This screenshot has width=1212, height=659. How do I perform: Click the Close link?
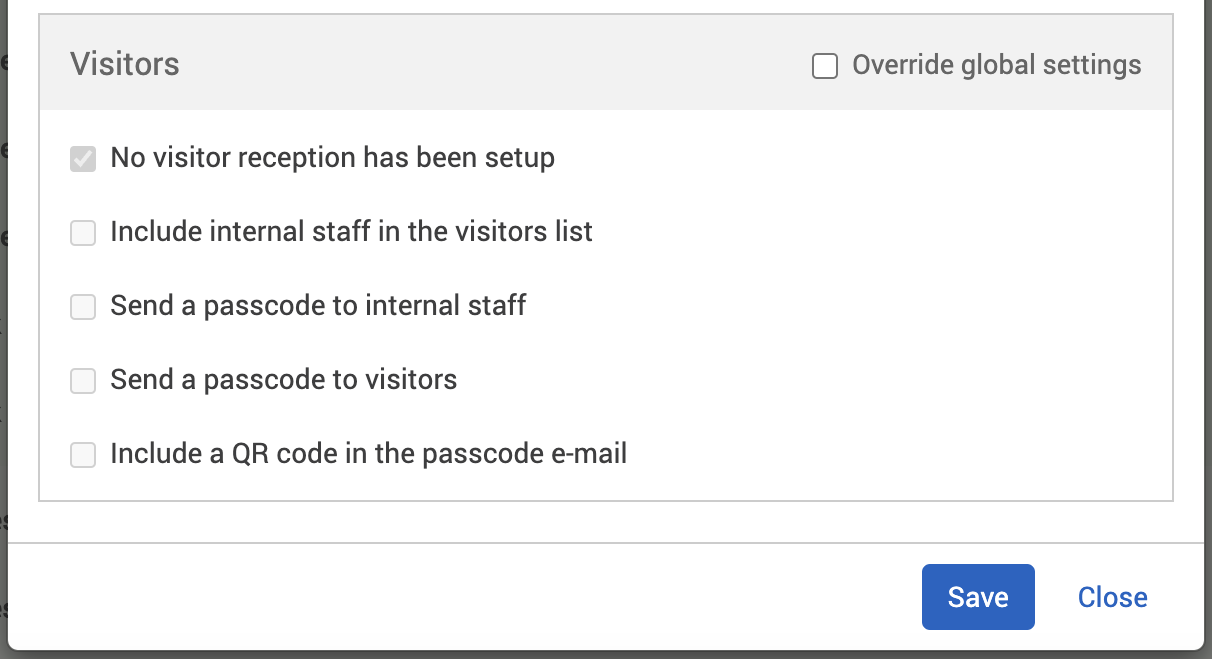coord(1112,597)
